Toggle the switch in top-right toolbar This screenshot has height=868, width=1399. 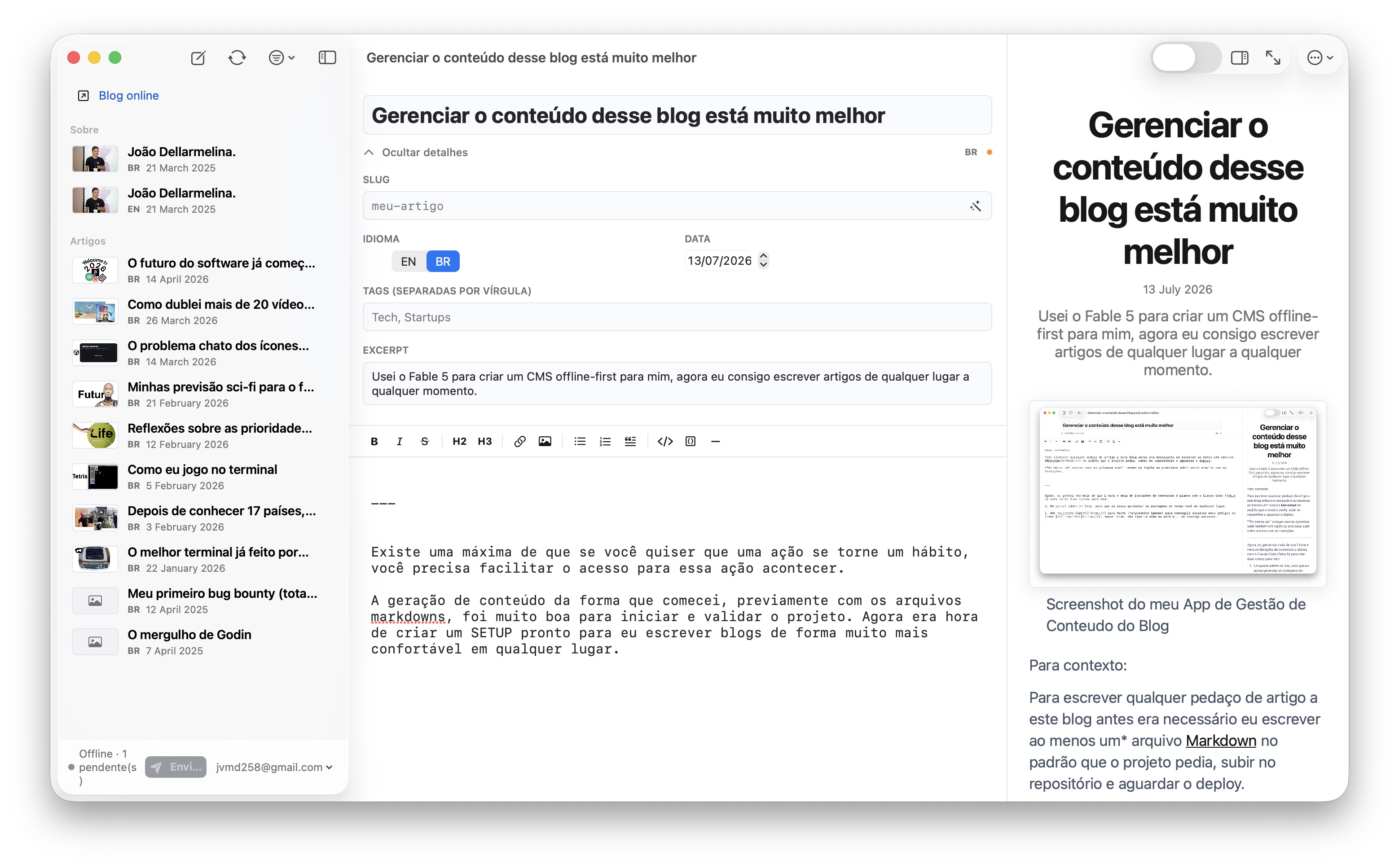[x=1187, y=57]
